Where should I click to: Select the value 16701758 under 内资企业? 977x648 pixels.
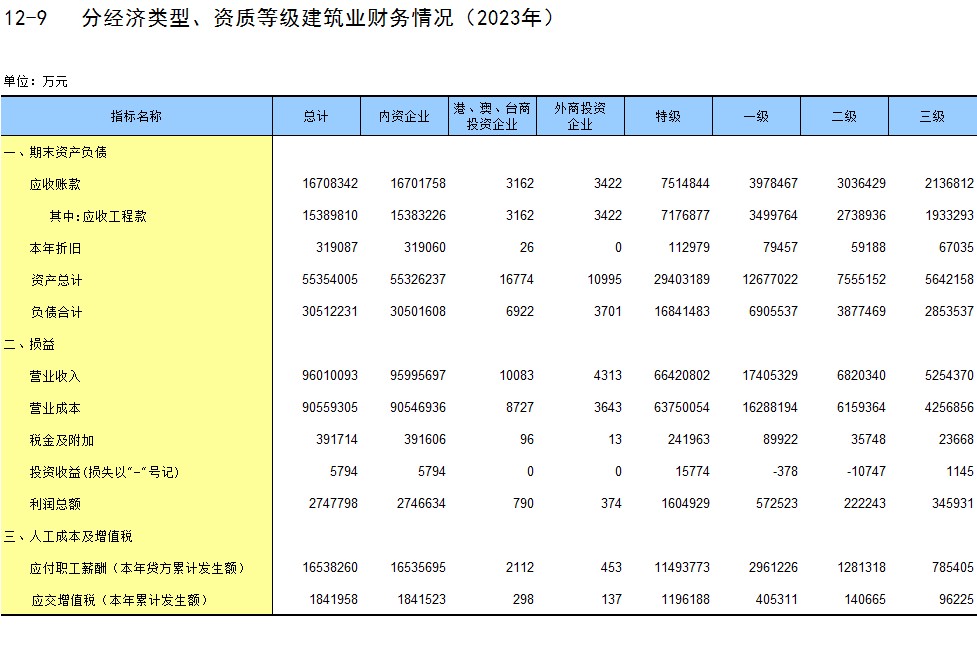pos(418,184)
